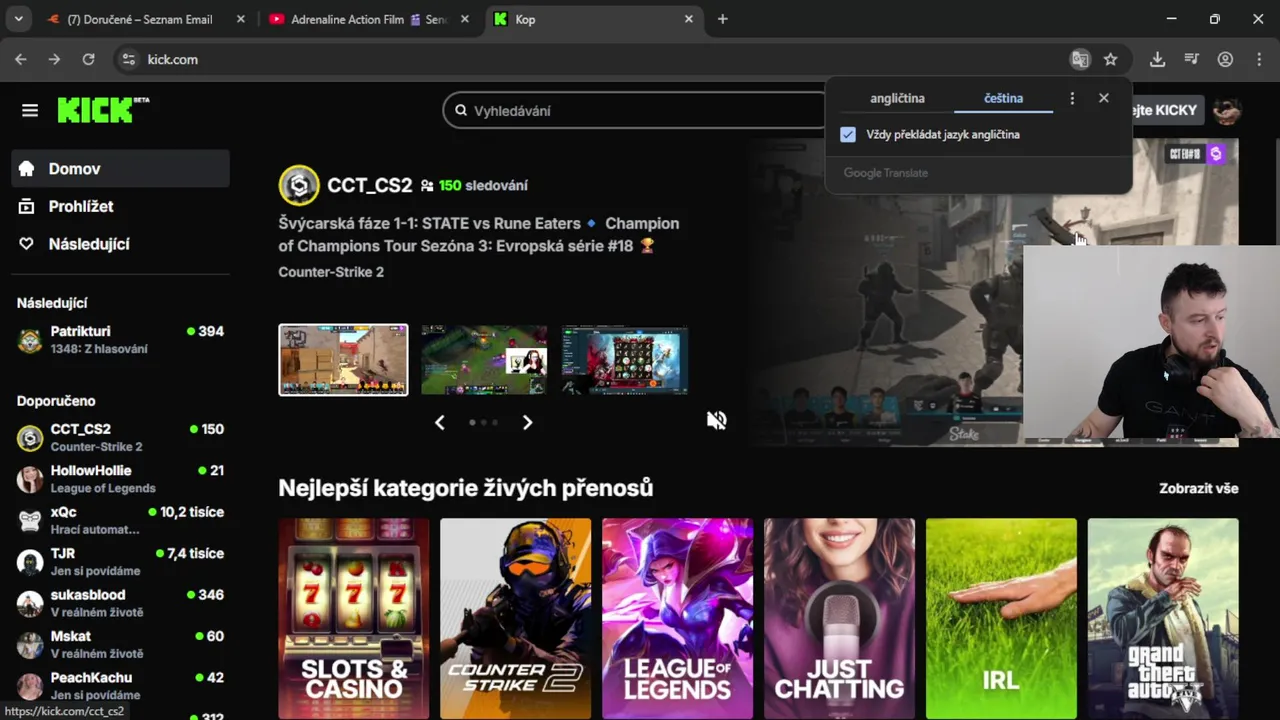The image size is (1280, 720).
Task: Open the Just Chatting category
Action: click(840, 618)
